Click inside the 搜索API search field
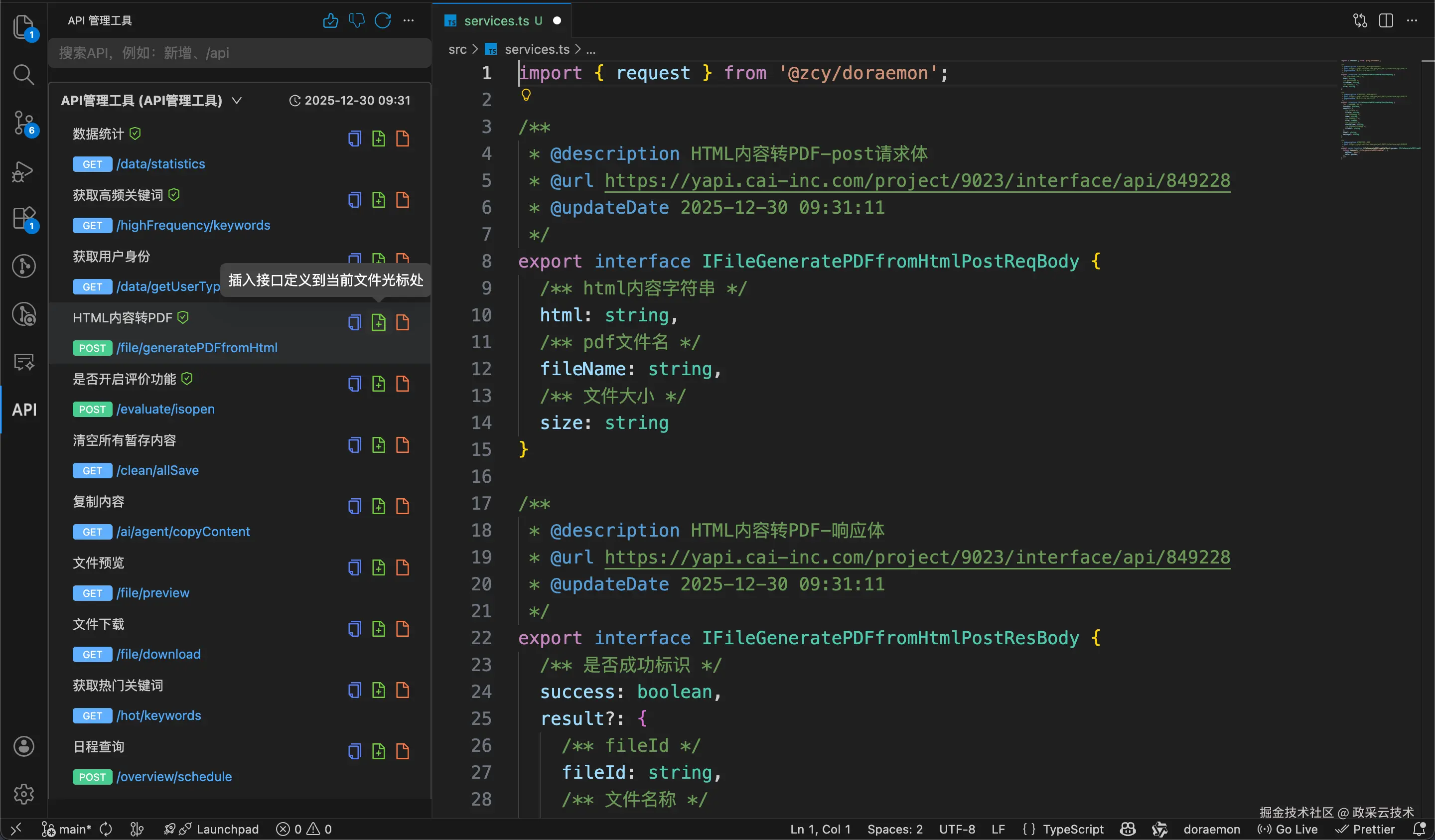Image resolution: width=1435 pixels, height=840 pixels. [239, 53]
